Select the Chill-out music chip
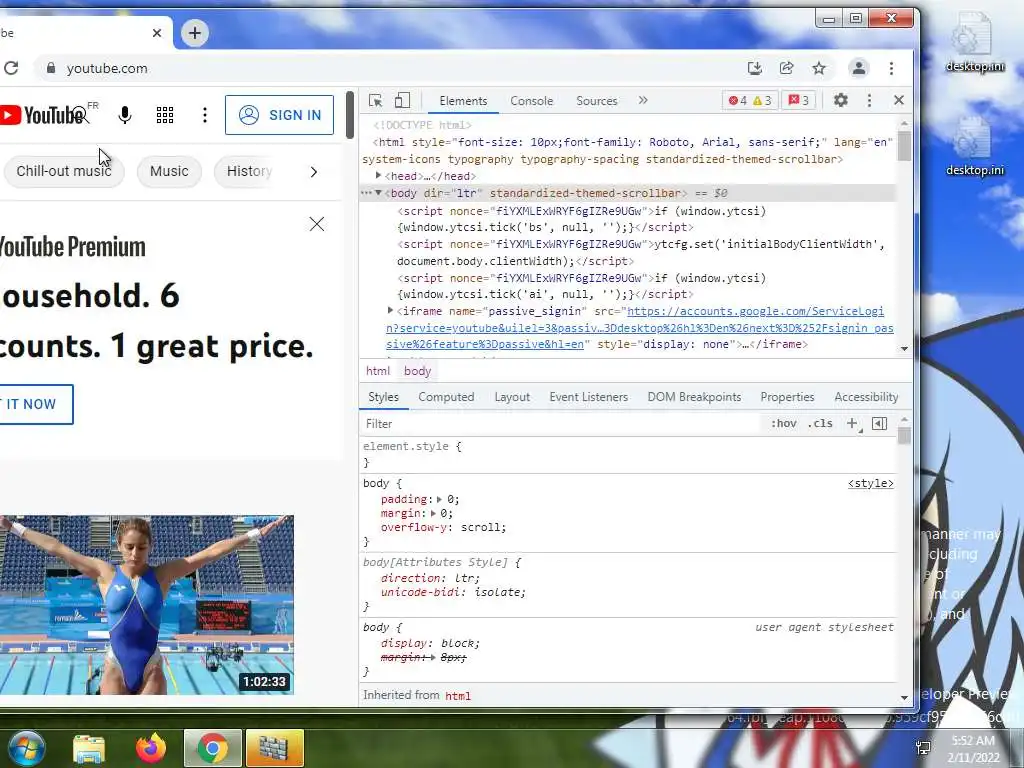Image resolution: width=1024 pixels, height=768 pixels. click(63, 171)
